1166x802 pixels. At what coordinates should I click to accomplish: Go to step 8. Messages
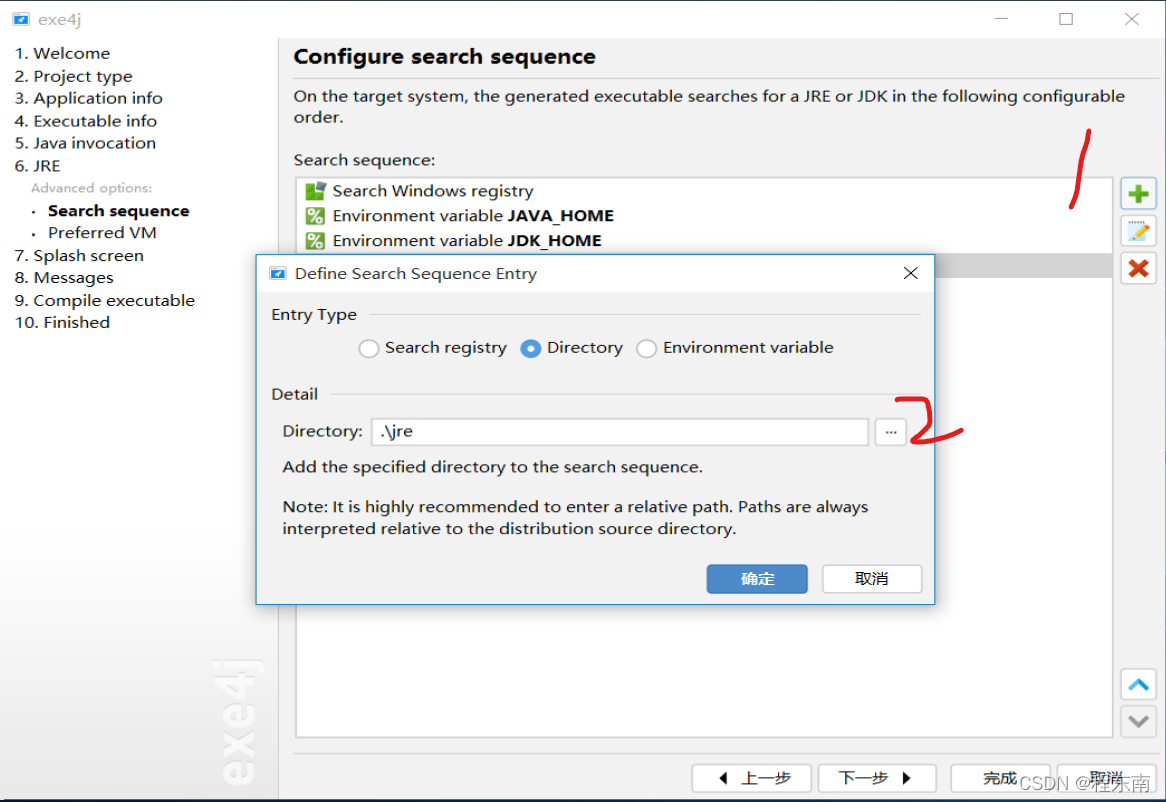(x=64, y=278)
